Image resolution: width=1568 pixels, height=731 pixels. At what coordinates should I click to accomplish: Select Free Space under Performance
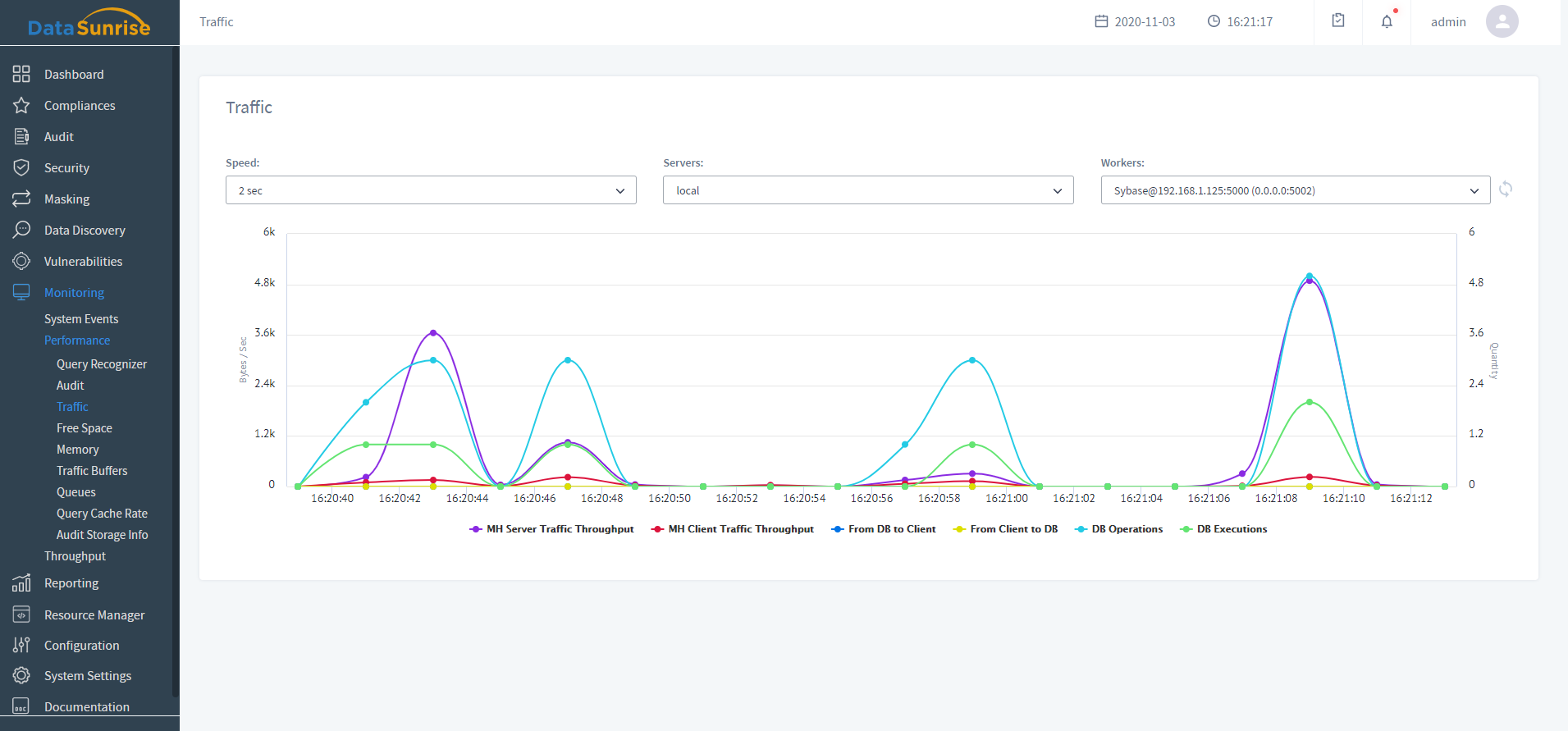85,428
